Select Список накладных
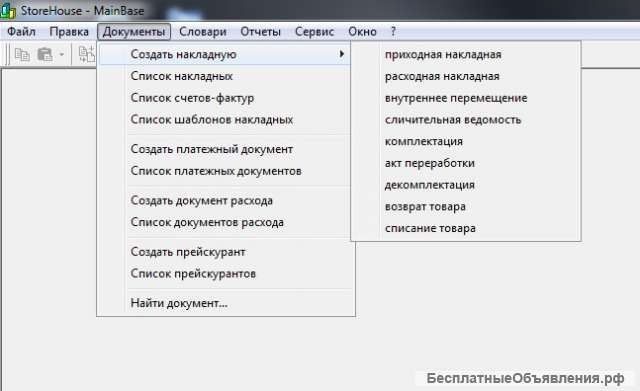 [x=225, y=76]
